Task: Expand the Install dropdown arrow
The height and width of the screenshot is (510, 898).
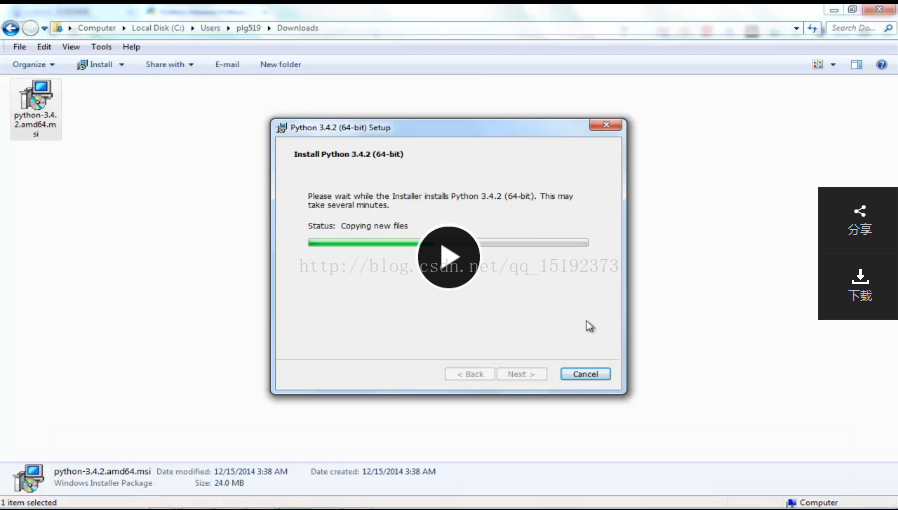Action: tap(121, 65)
